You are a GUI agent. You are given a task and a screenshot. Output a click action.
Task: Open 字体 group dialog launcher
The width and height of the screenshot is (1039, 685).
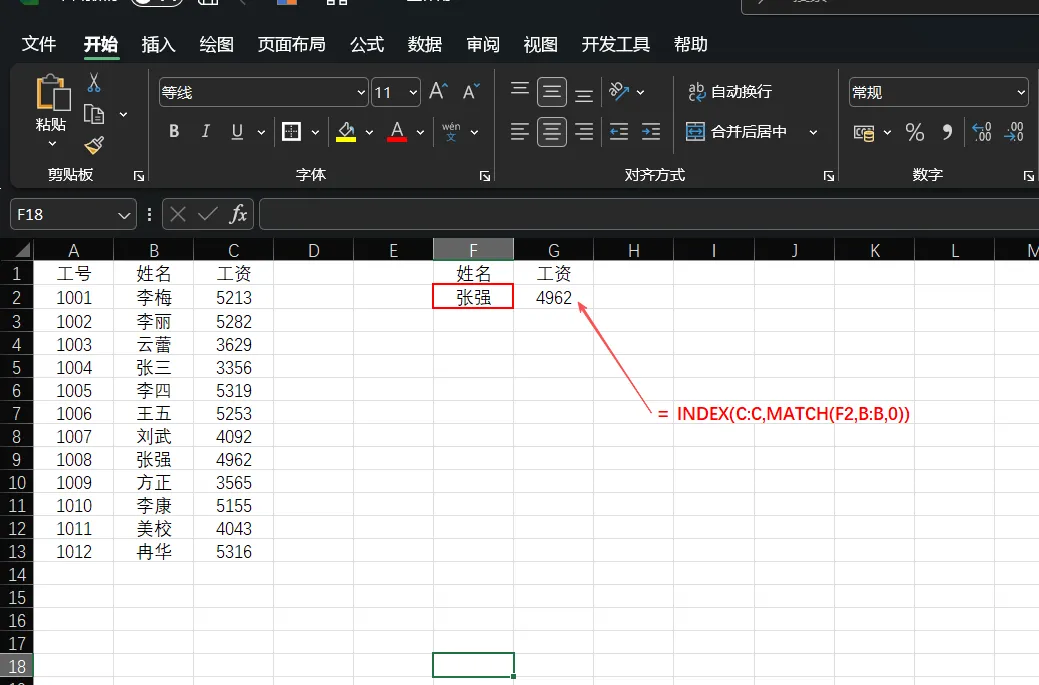point(485,176)
